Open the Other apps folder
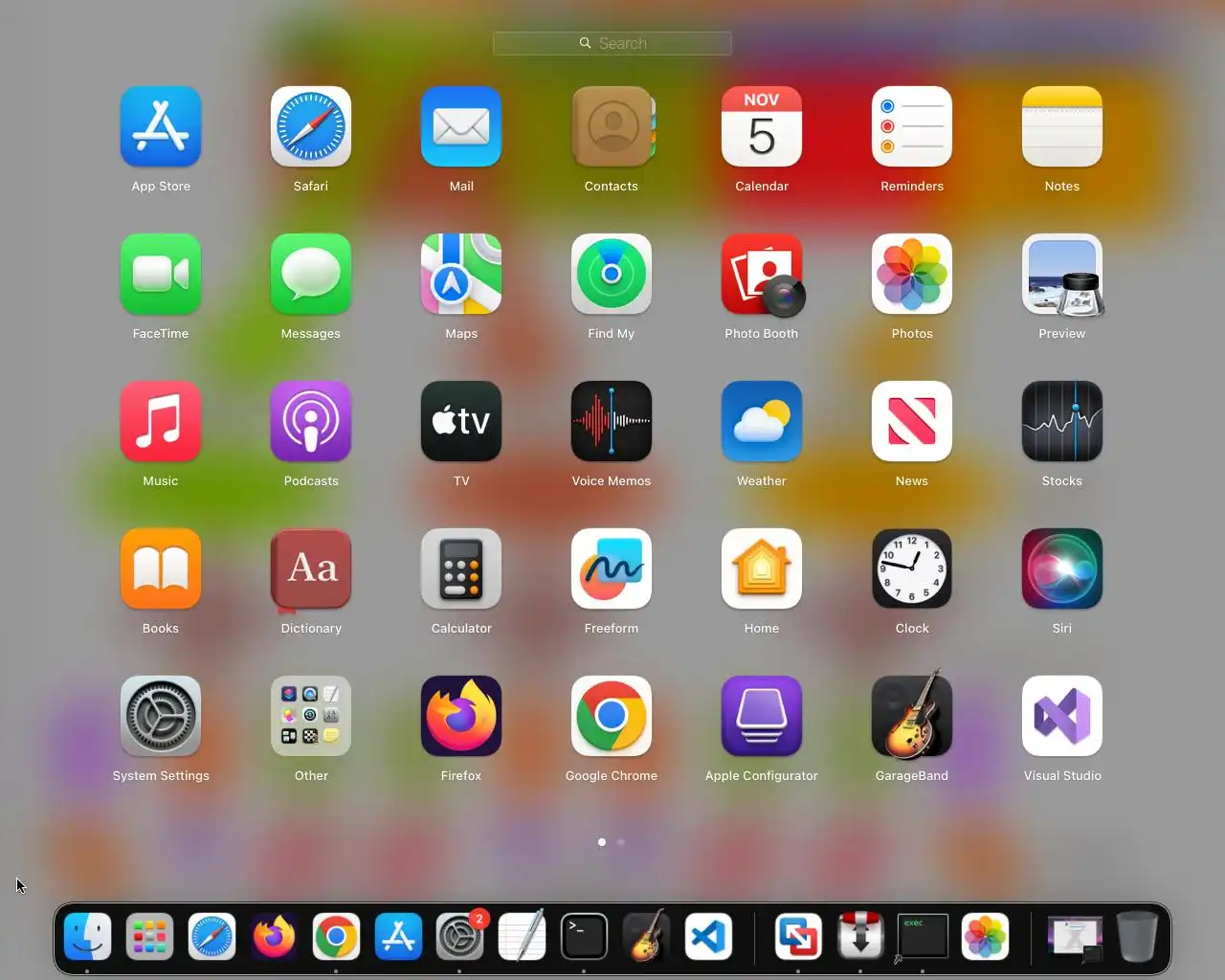This screenshot has height=980, width=1225. (x=311, y=716)
